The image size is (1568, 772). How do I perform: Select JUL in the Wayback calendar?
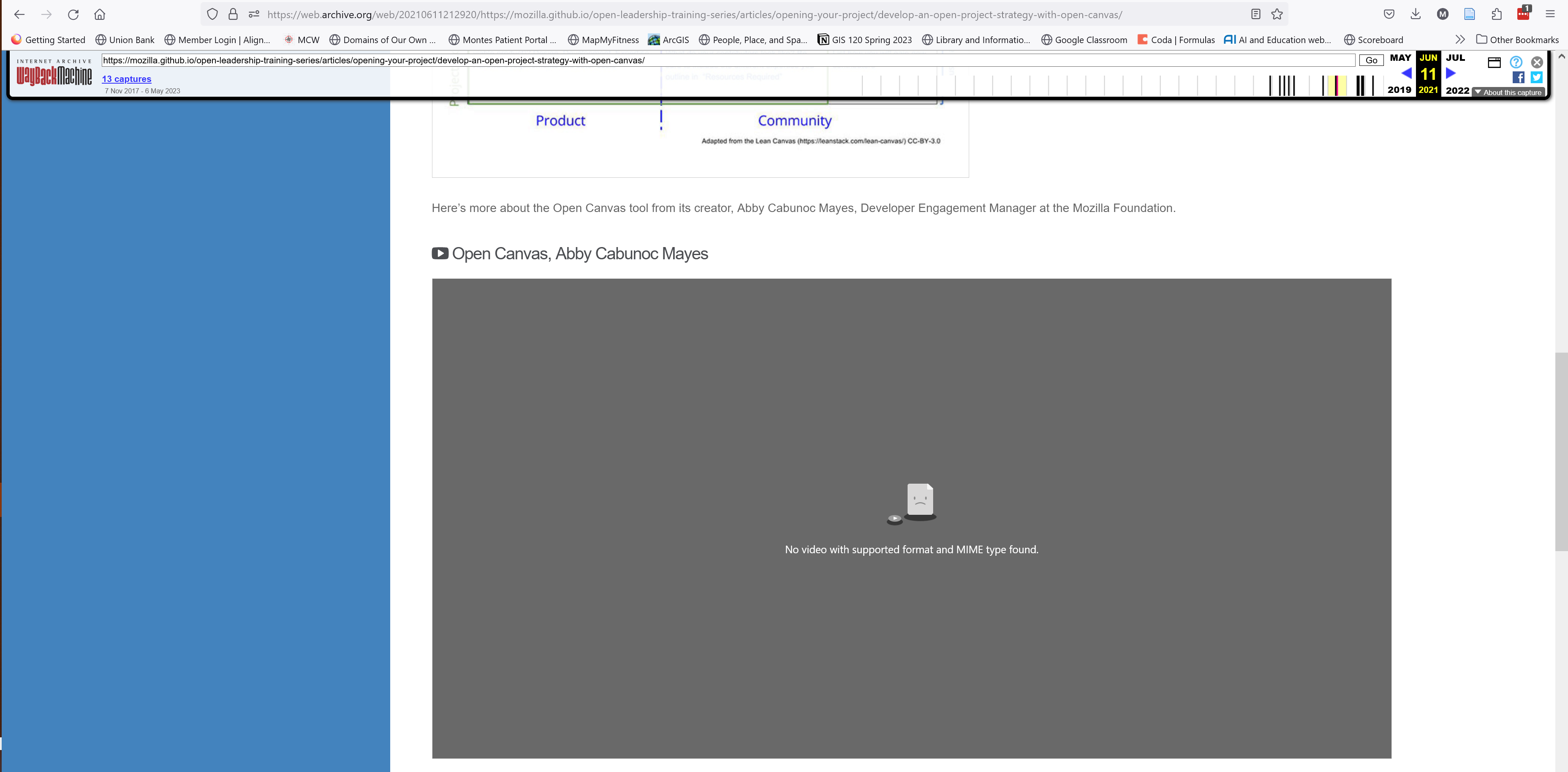(1455, 57)
